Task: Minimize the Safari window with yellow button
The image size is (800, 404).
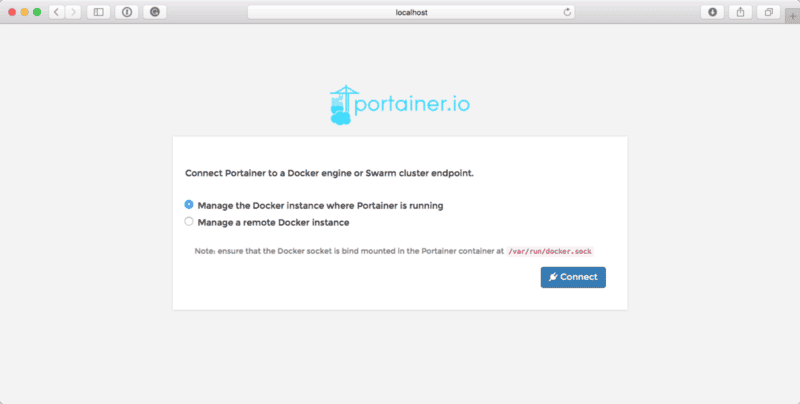Action: (25, 12)
